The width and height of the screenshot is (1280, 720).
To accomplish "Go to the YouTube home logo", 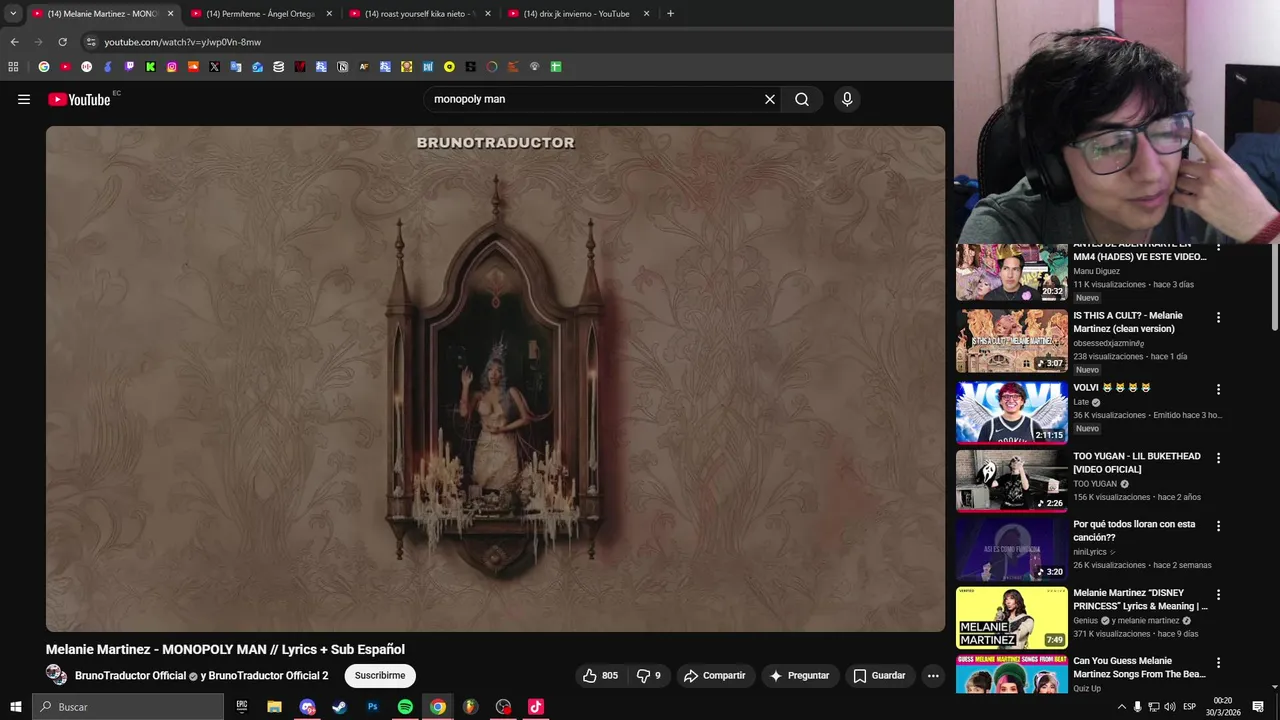I will pyautogui.click(x=79, y=99).
